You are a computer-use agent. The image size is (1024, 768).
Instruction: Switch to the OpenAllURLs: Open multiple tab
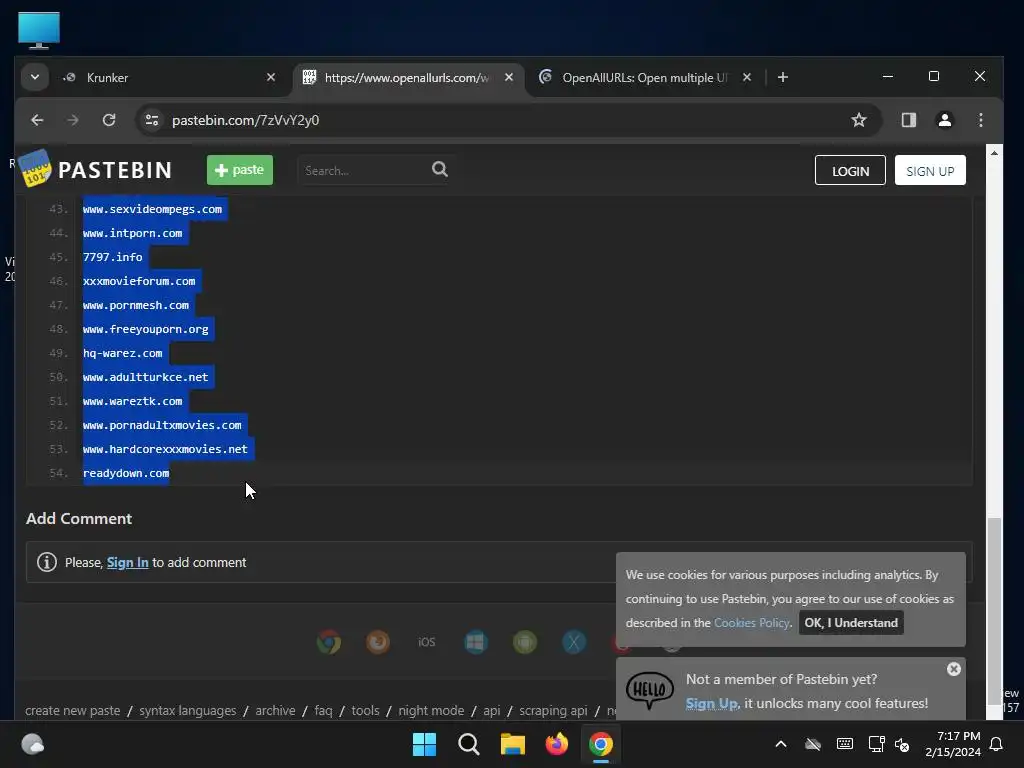pyautogui.click(x=643, y=78)
